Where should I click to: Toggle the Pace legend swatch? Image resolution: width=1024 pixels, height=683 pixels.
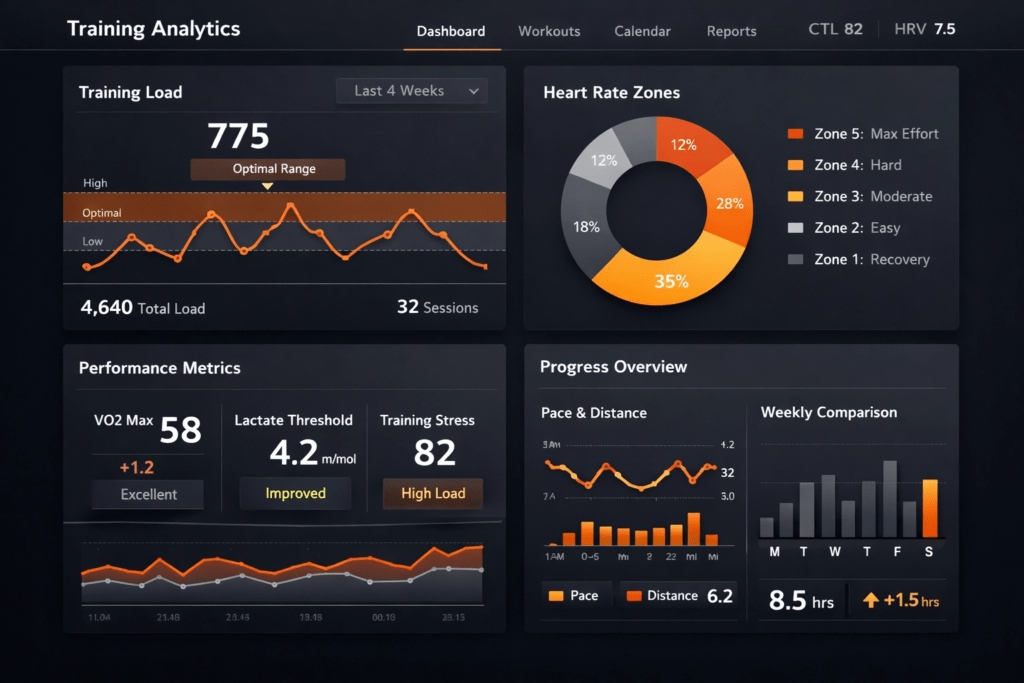(x=556, y=596)
